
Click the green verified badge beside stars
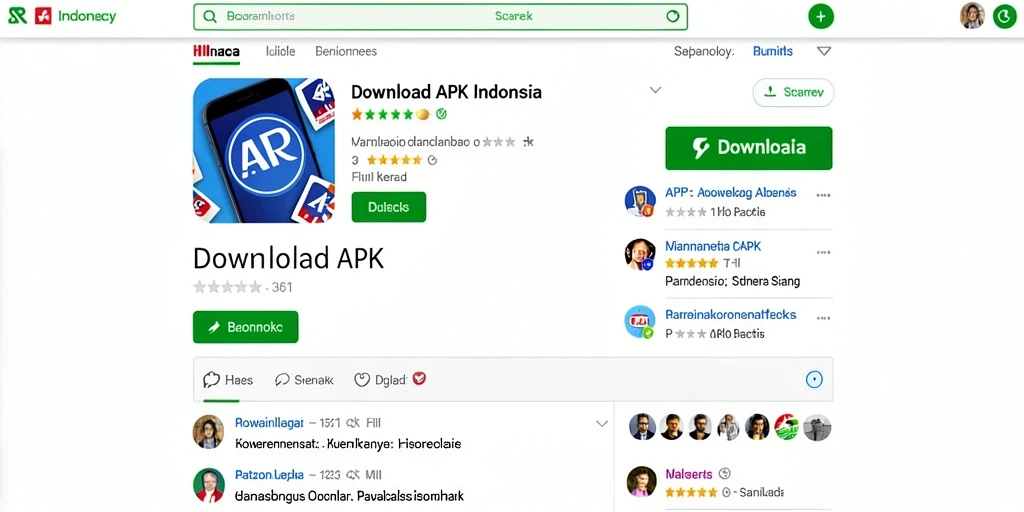click(x=441, y=114)
